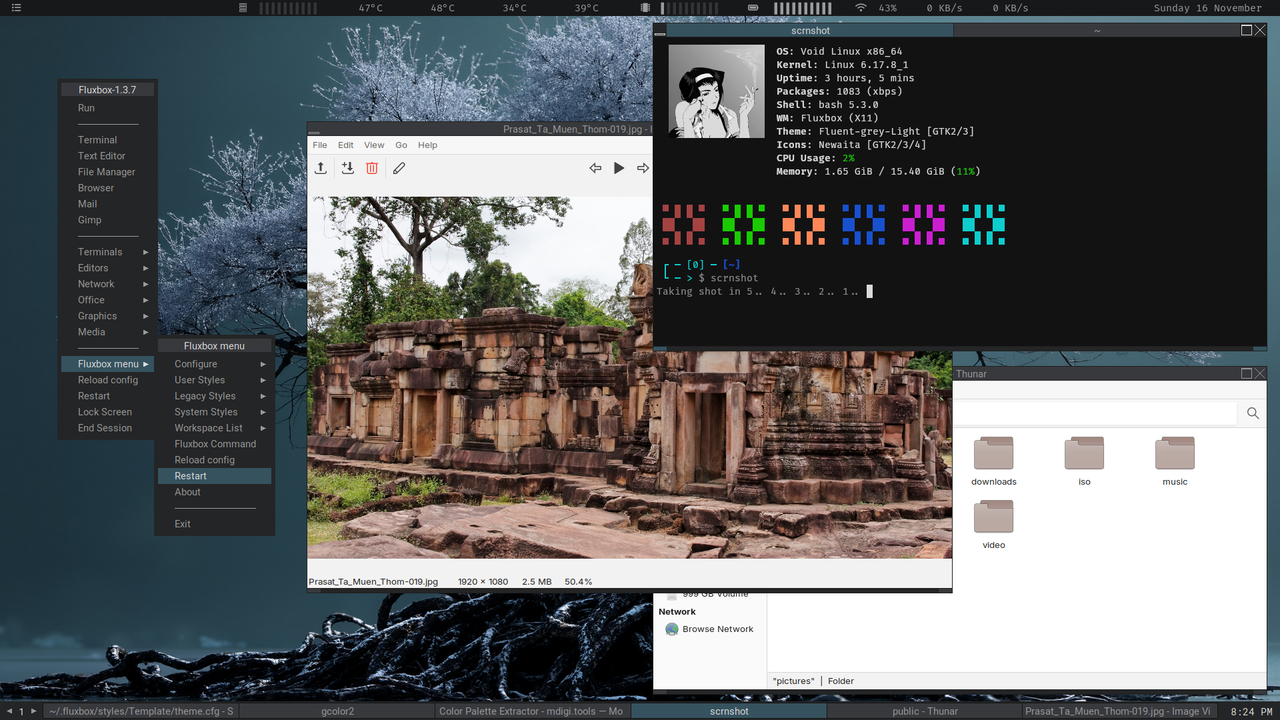Go to previous image with left arrow
This screenshot has height=720, width=1280.
tap(595, 168)
